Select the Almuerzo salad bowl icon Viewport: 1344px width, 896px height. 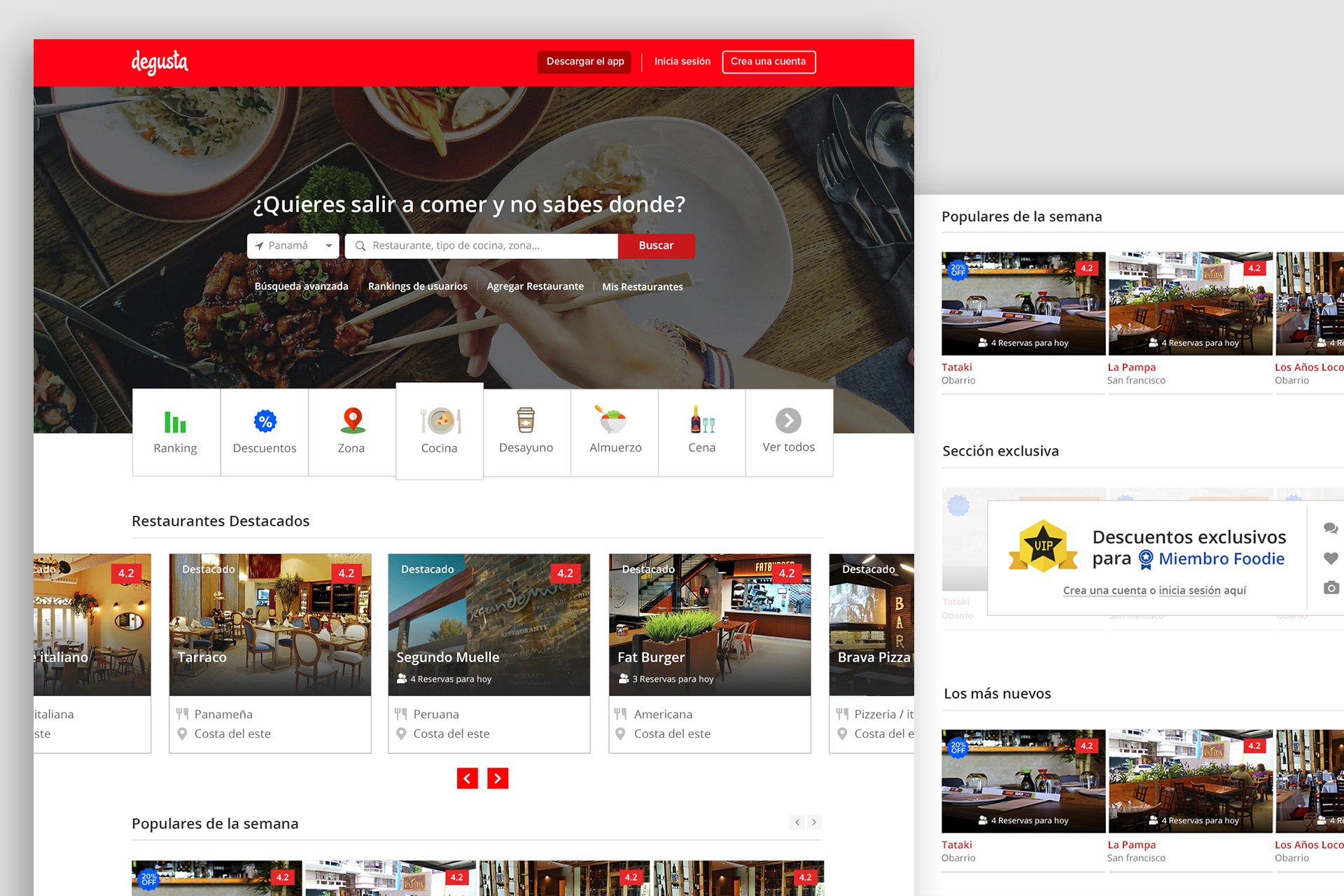614,420
